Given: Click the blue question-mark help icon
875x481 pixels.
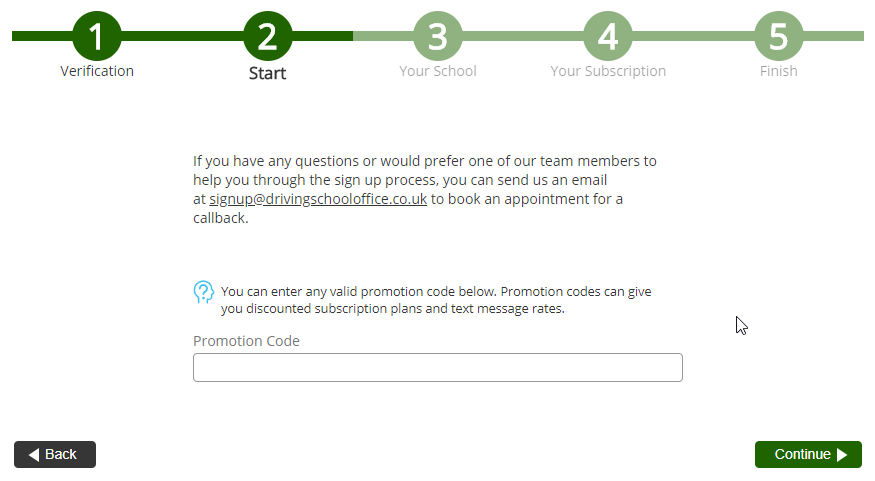Looking at the screenshot, I should click(203, 292).
